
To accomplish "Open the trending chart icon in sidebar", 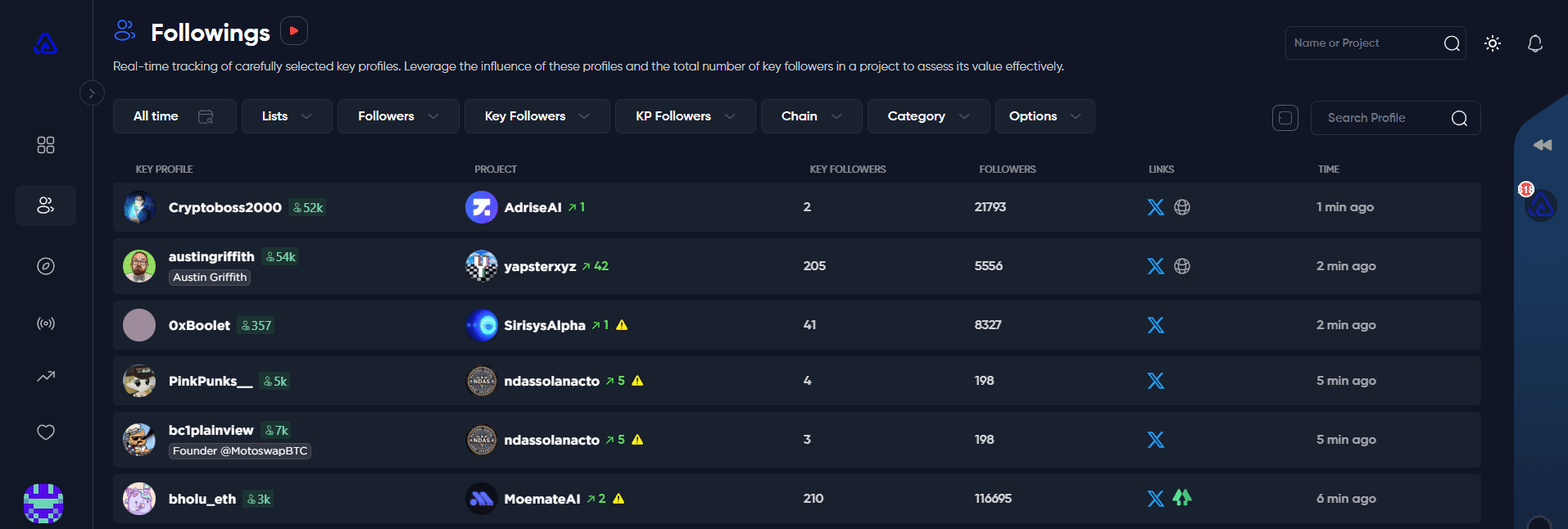I will click(x=46, y=377).
